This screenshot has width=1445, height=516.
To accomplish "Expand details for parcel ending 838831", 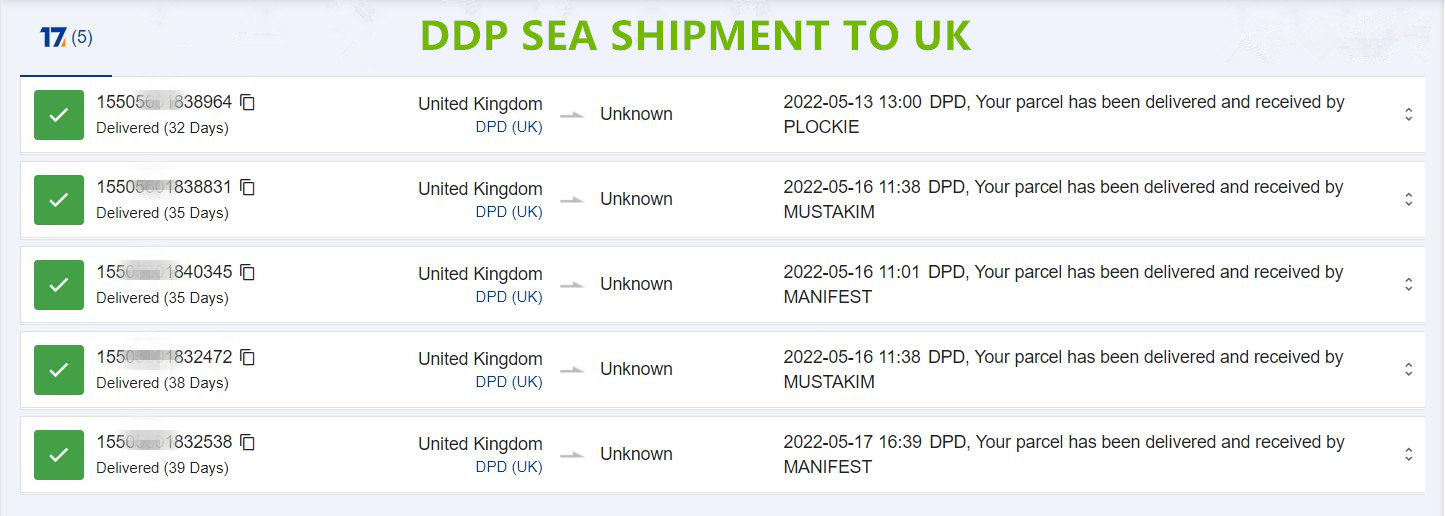I will coord(1408,200).
